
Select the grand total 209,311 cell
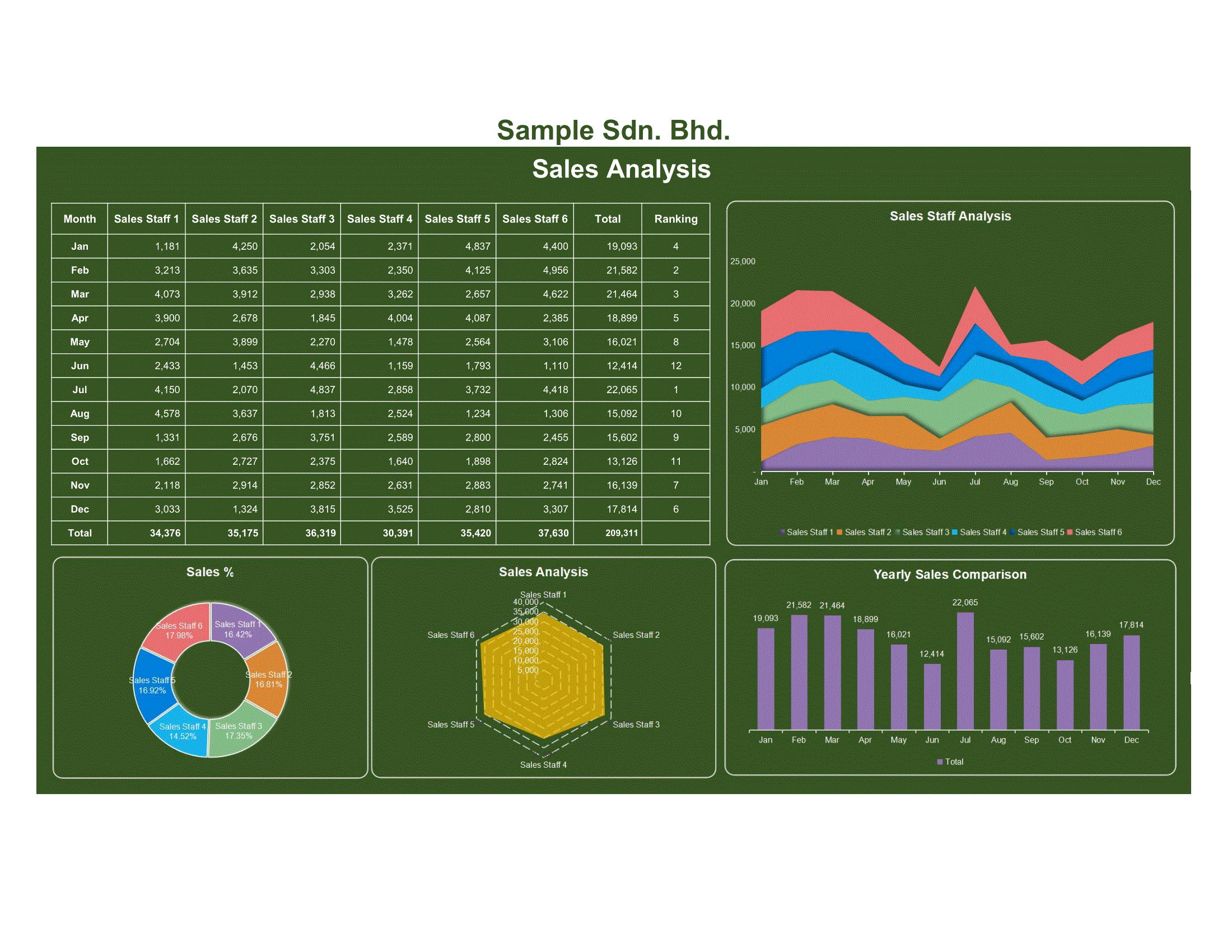pos(621,533)
